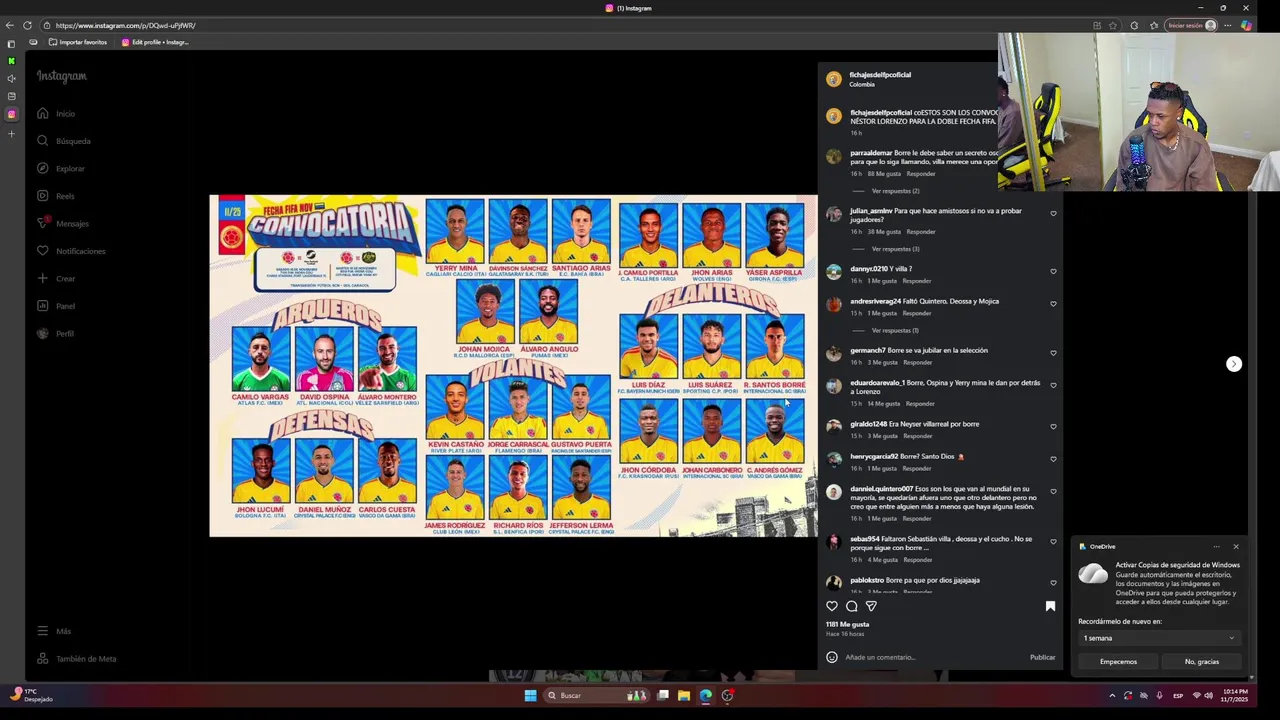Click the 1181 Me gusta count
This screenshot has height=720, width=1280.
tap(847, 624)
